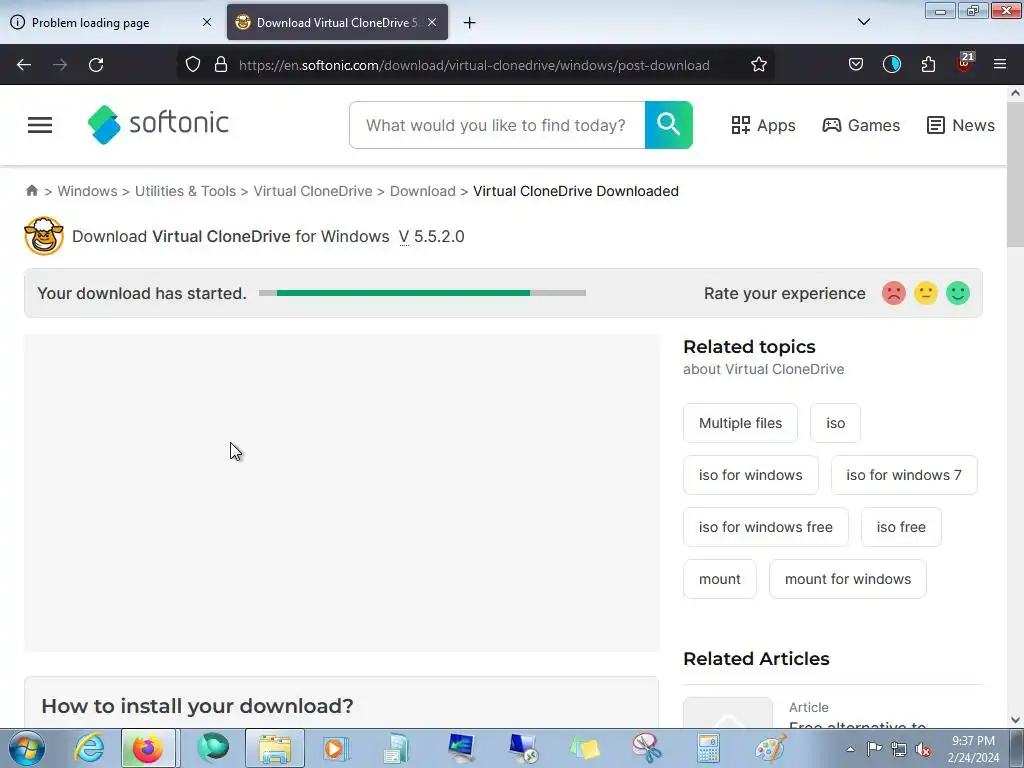
Task: Select the Multiple files topic tag
Action: (740, 423)
